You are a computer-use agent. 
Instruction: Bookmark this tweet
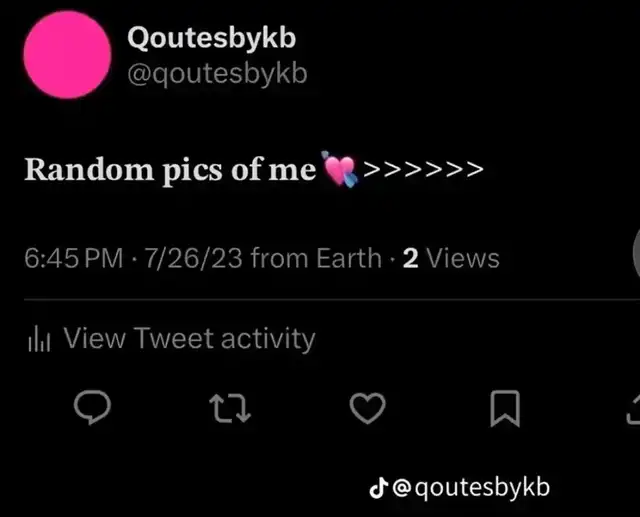(505, 408)
